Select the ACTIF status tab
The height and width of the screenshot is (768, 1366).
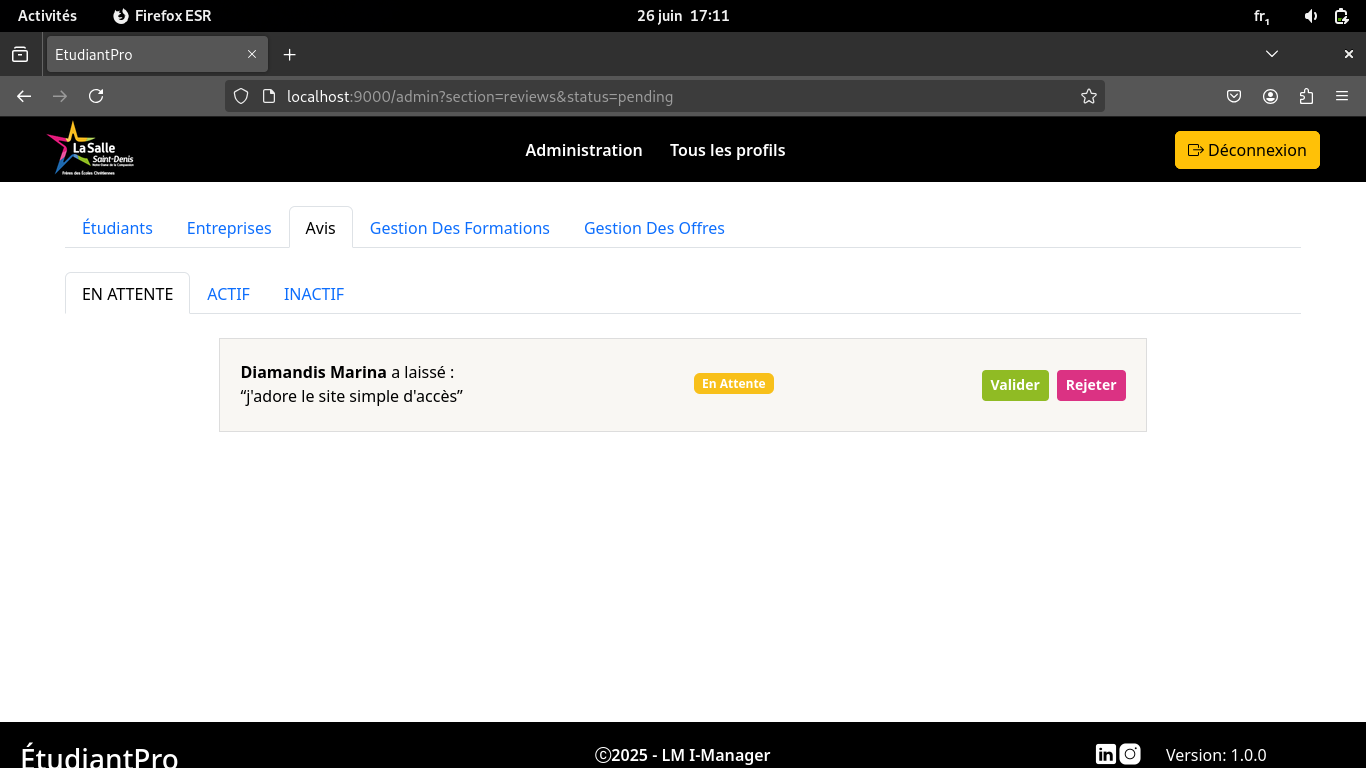228,294
